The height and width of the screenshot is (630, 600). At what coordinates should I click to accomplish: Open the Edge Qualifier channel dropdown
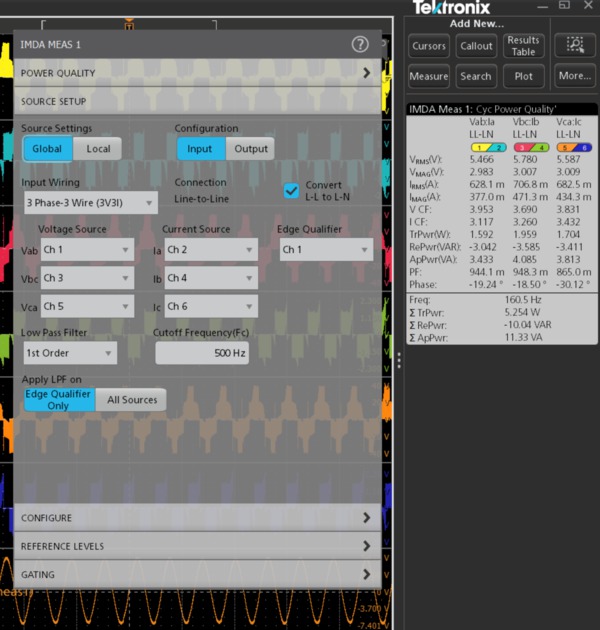coord(325,250)
